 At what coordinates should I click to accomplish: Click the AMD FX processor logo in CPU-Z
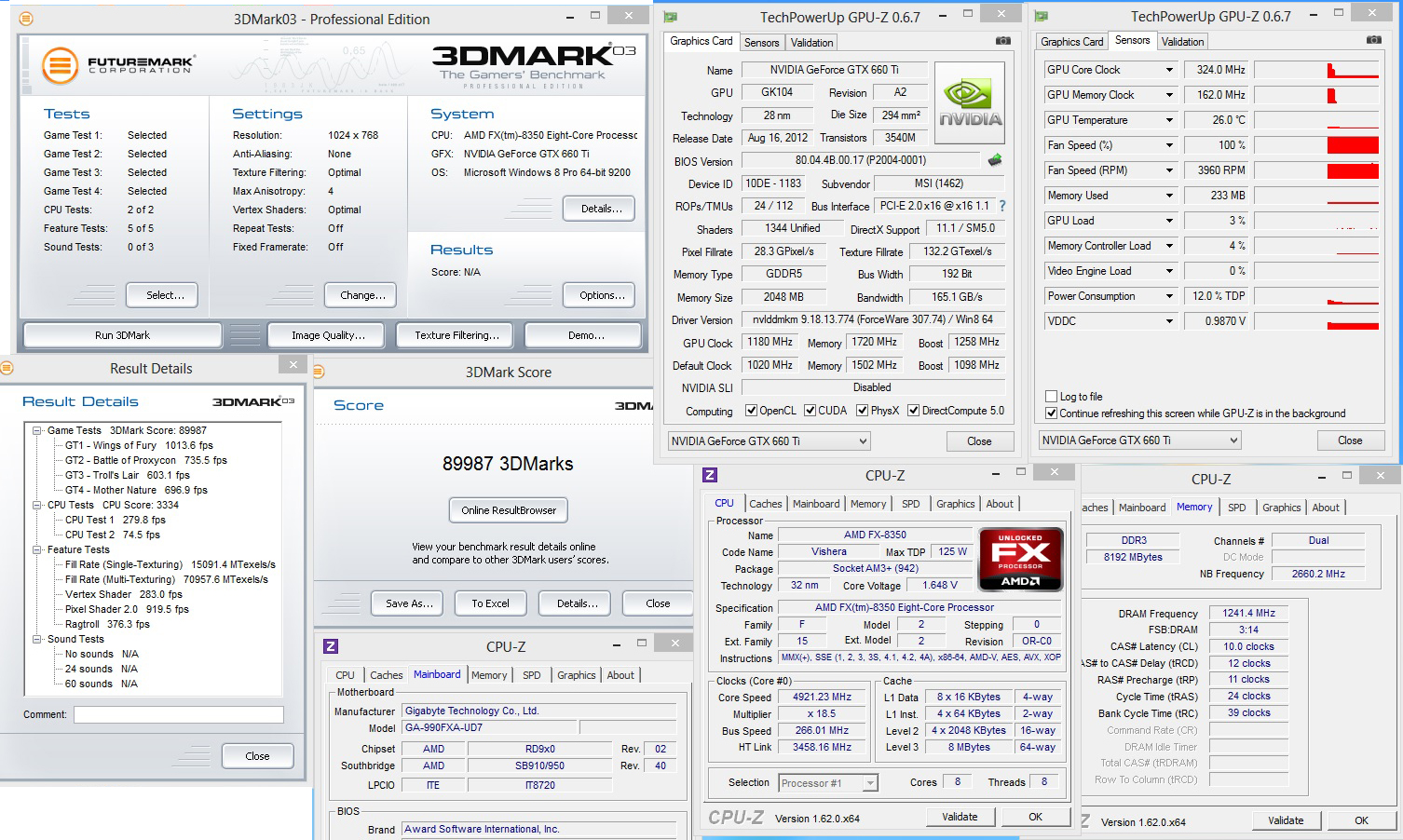click(1021, 559)
